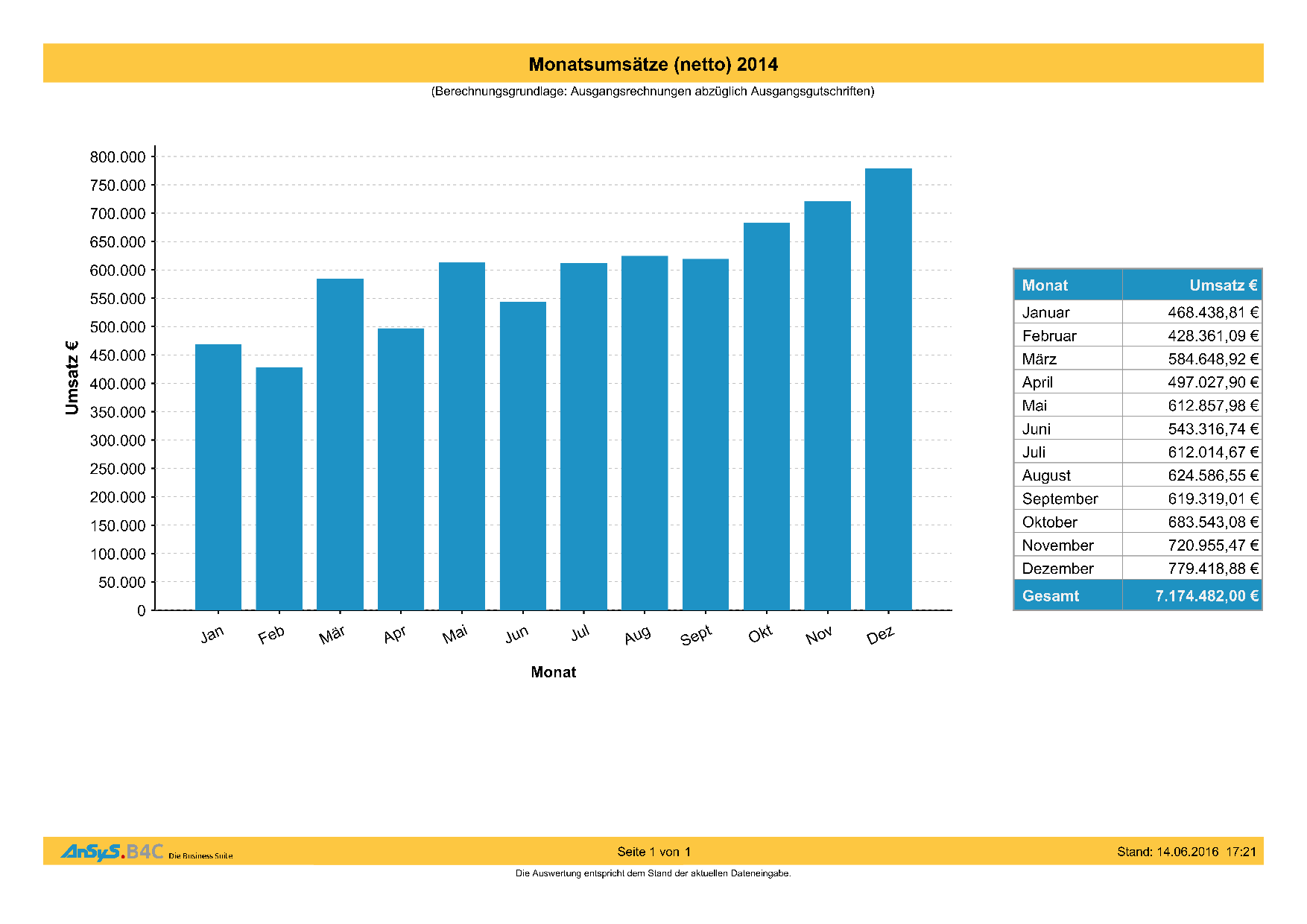This screenshot has height=924, width=1307.
Task: Click the AnSyS B4C logo in footer
Action: (x=112, y=852)
